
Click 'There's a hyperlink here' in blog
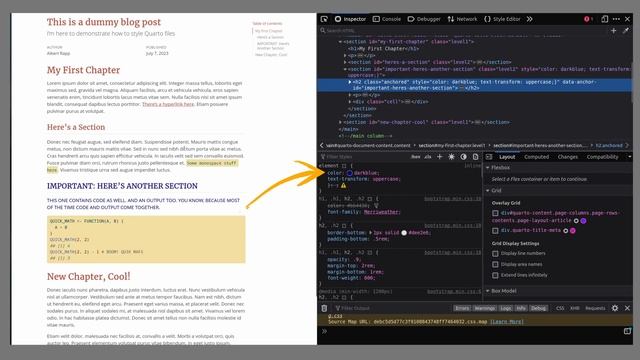coord(168,104)
